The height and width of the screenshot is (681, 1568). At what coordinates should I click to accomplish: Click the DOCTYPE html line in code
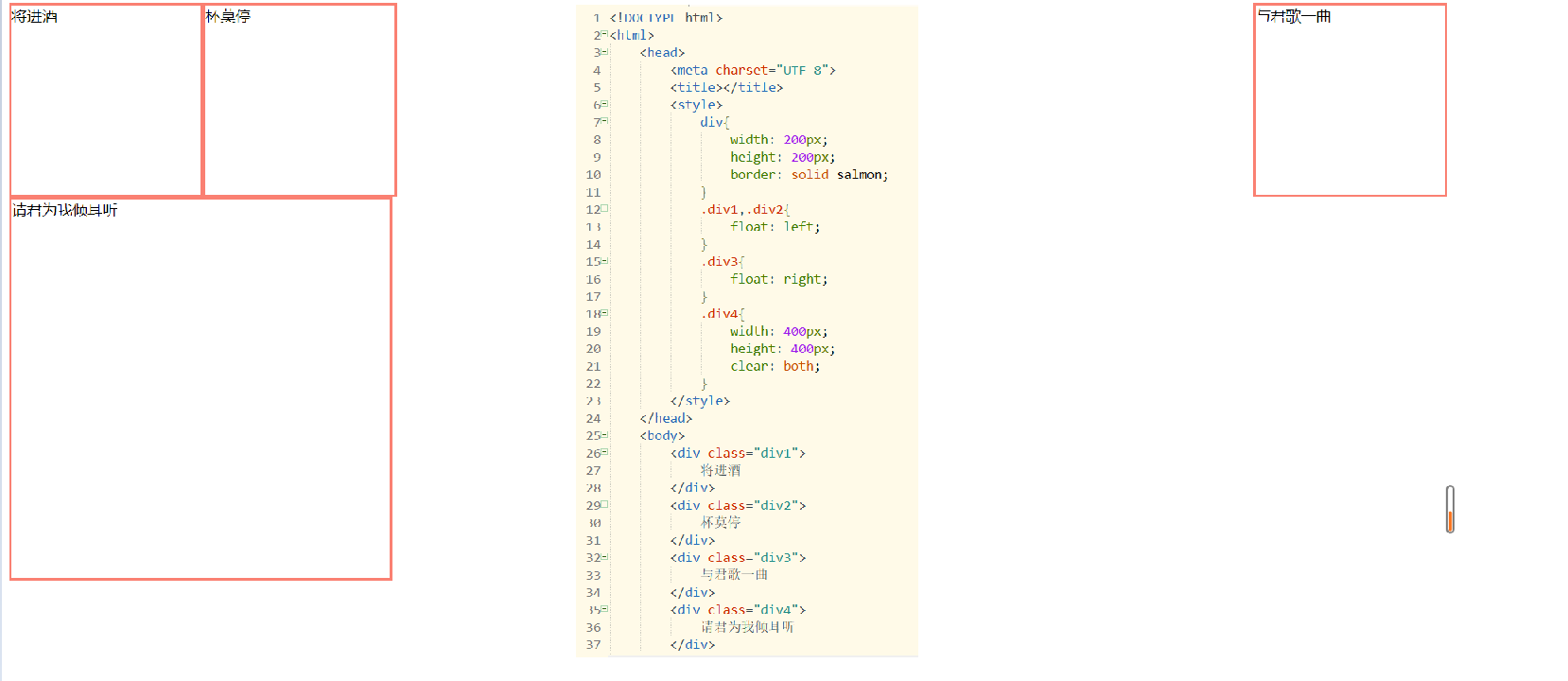[666, 17]
